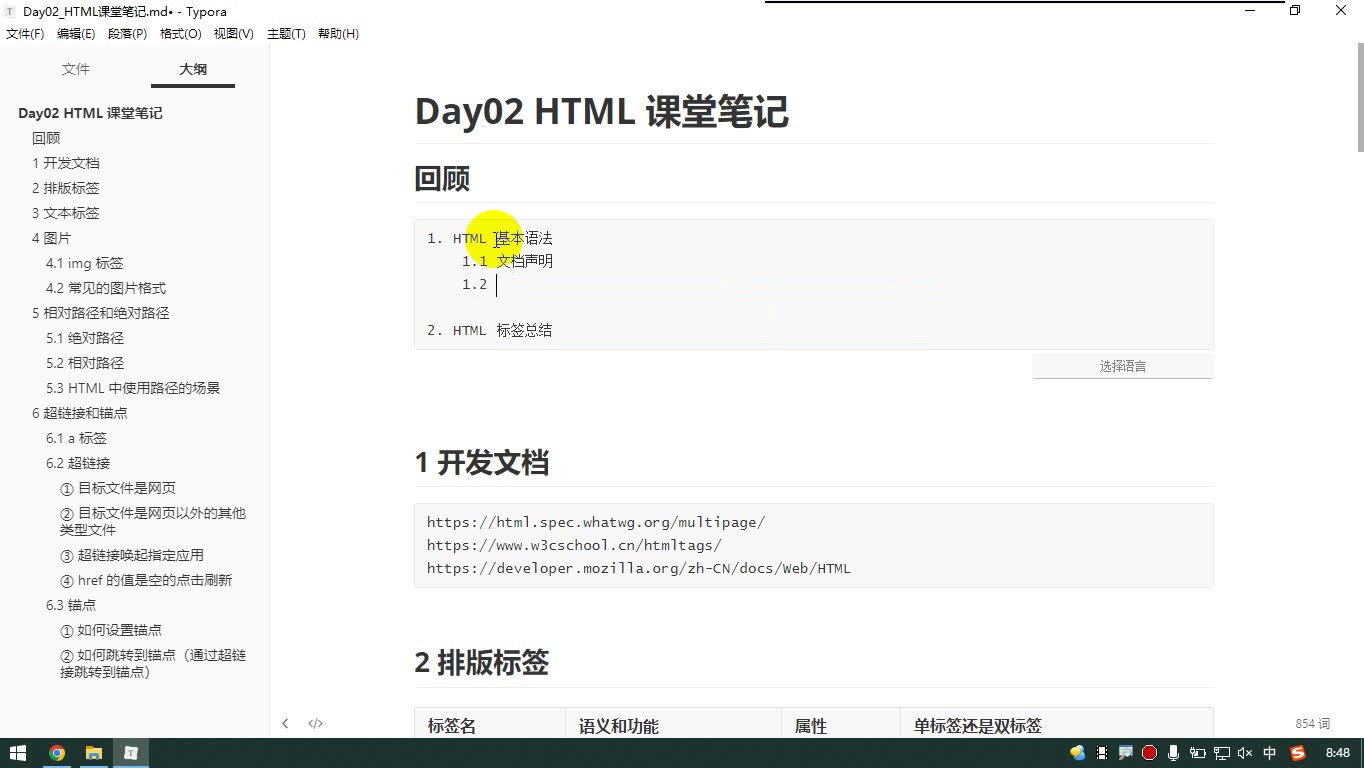1364x768 pixels.
Task: Switch the 中 input language indicator
Action: coord(1270,753)
